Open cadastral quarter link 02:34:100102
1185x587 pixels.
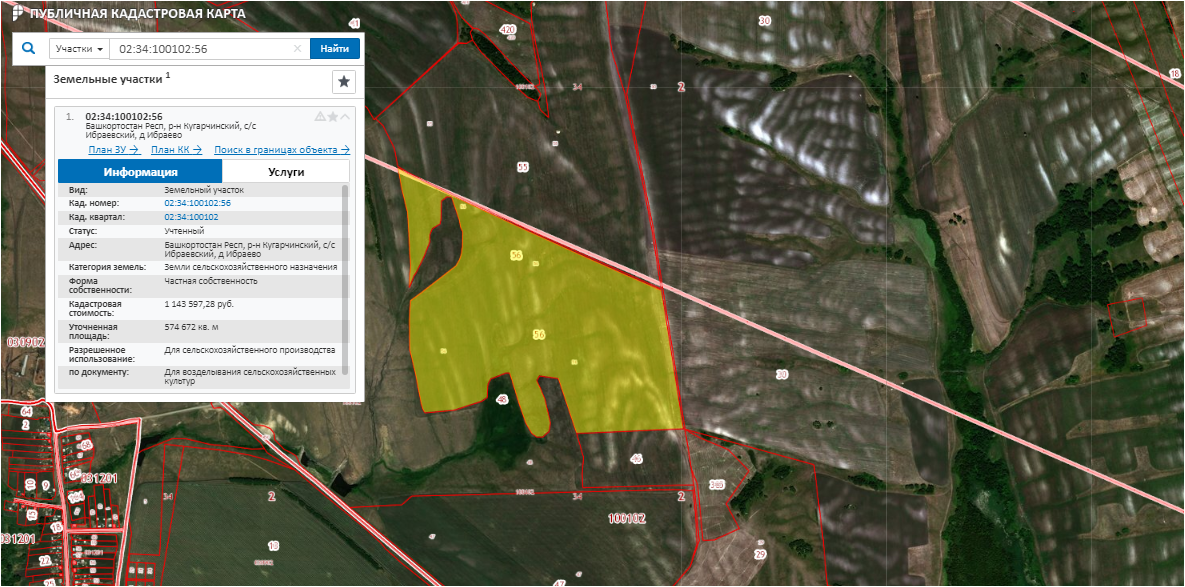pos(191,217)
